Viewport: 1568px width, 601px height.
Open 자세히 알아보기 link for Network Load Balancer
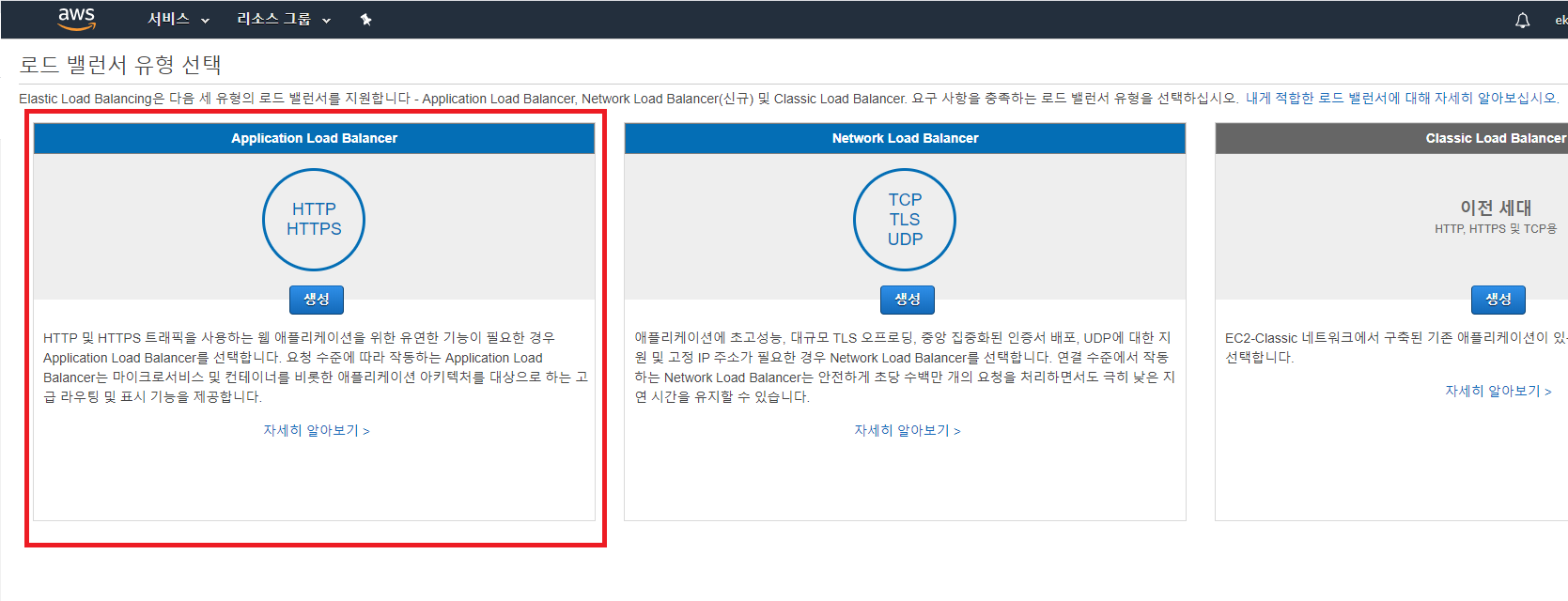pyautogui.click(x=908, y=430)
